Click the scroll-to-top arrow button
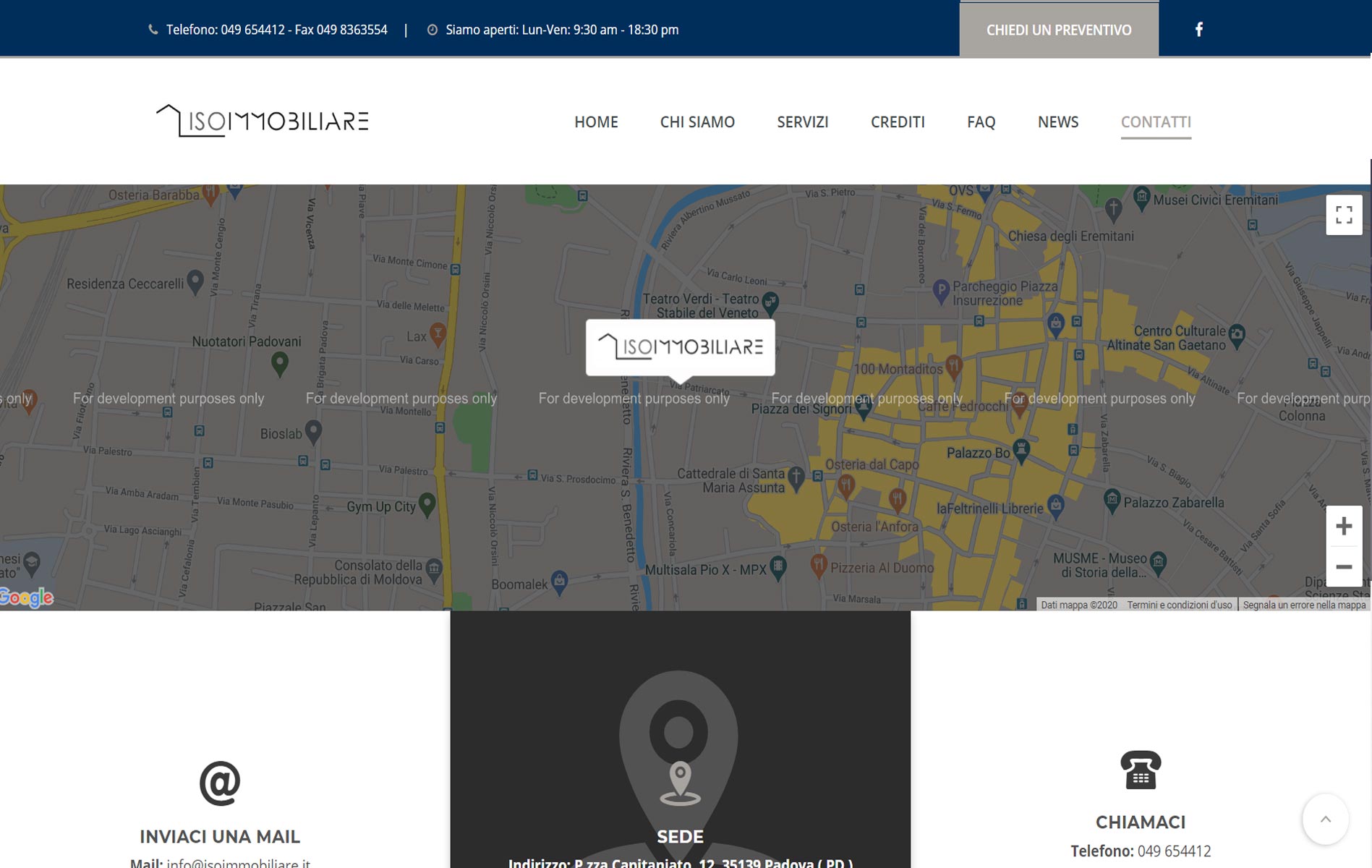This screenshot has height=868, width=1372. [1325, 819]
